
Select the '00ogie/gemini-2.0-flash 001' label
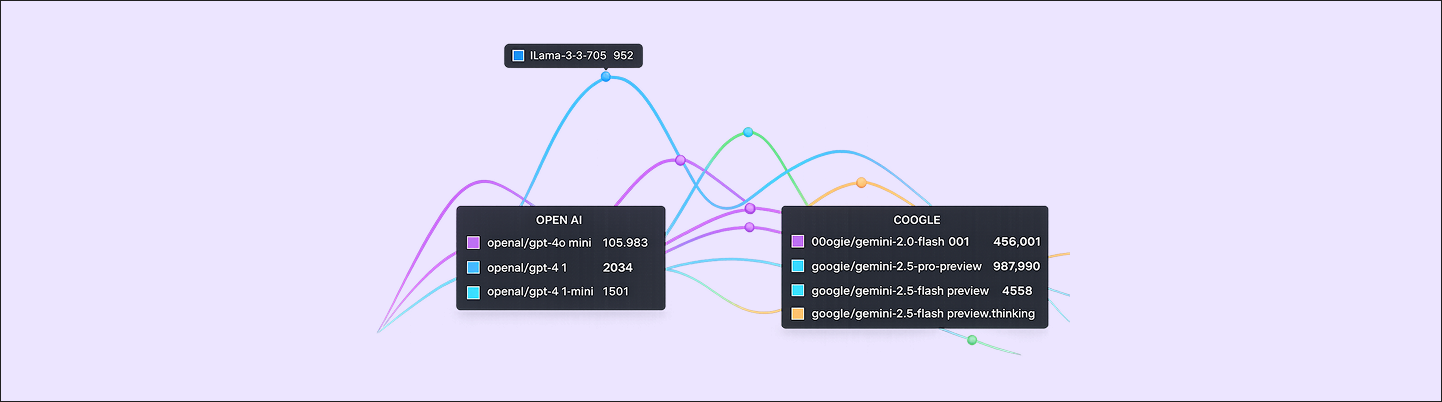point(891,241)
